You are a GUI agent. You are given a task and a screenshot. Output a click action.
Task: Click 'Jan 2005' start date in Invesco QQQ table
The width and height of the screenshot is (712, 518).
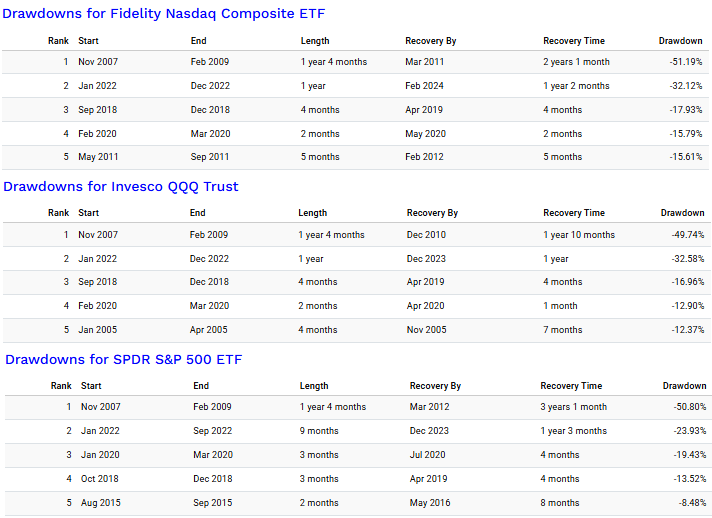(x=97, y=330)
